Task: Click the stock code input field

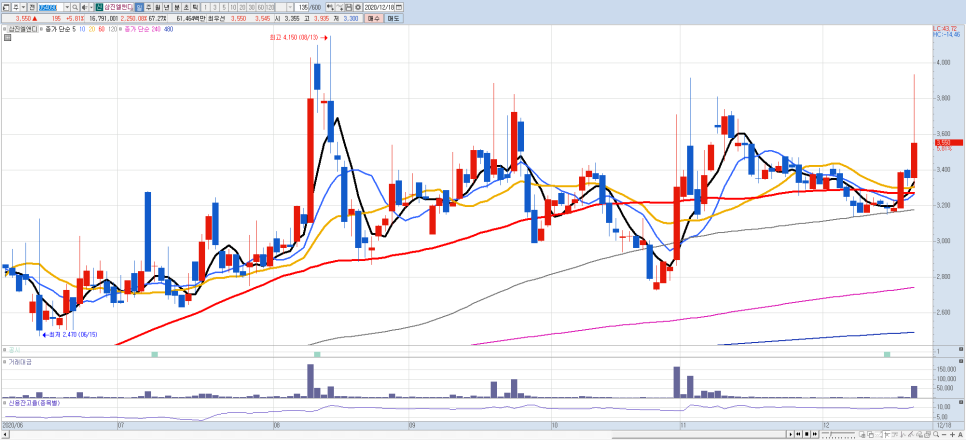Action: pos(51,7)
